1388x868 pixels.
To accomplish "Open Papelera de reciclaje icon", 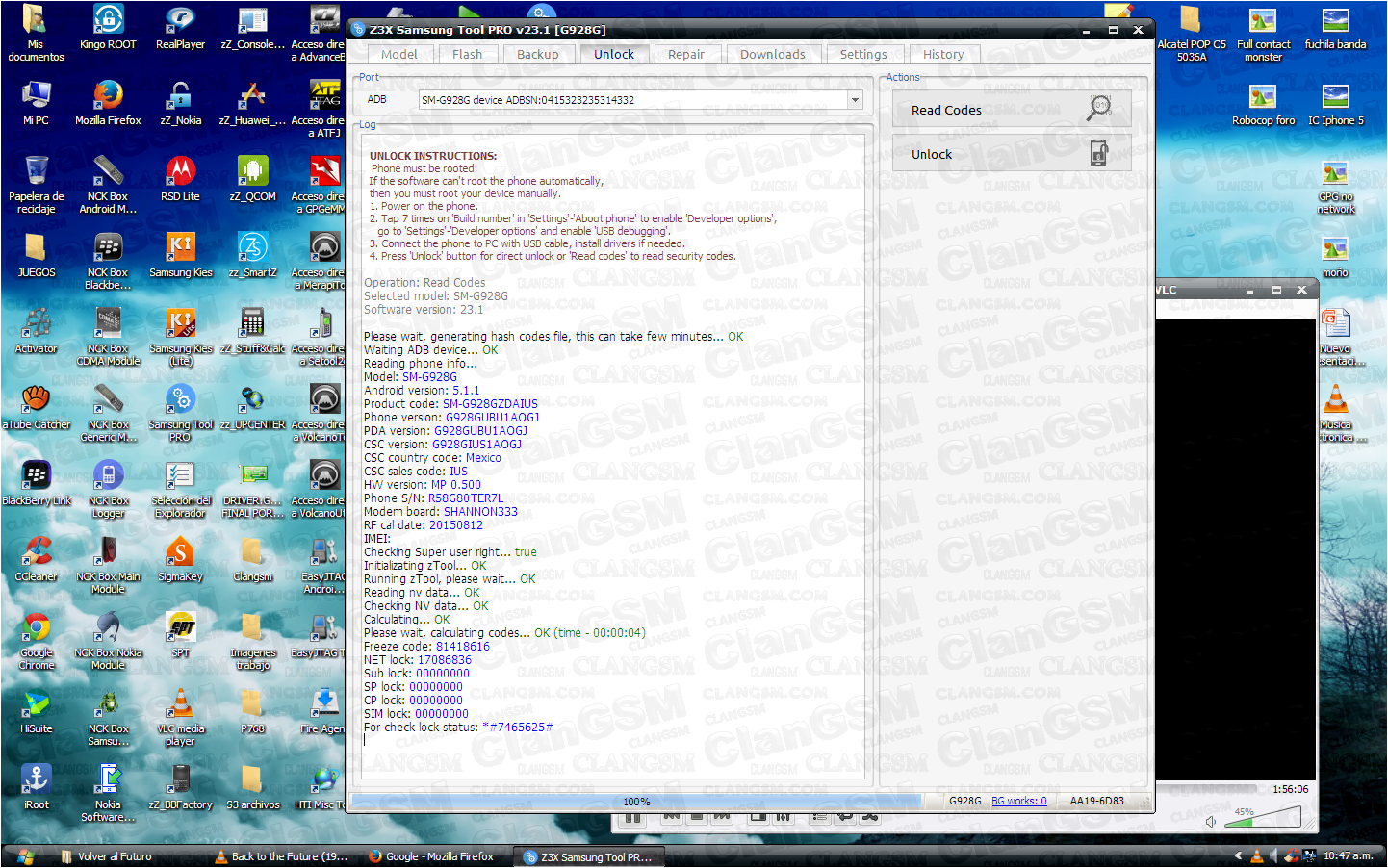I will pos(36,185).
